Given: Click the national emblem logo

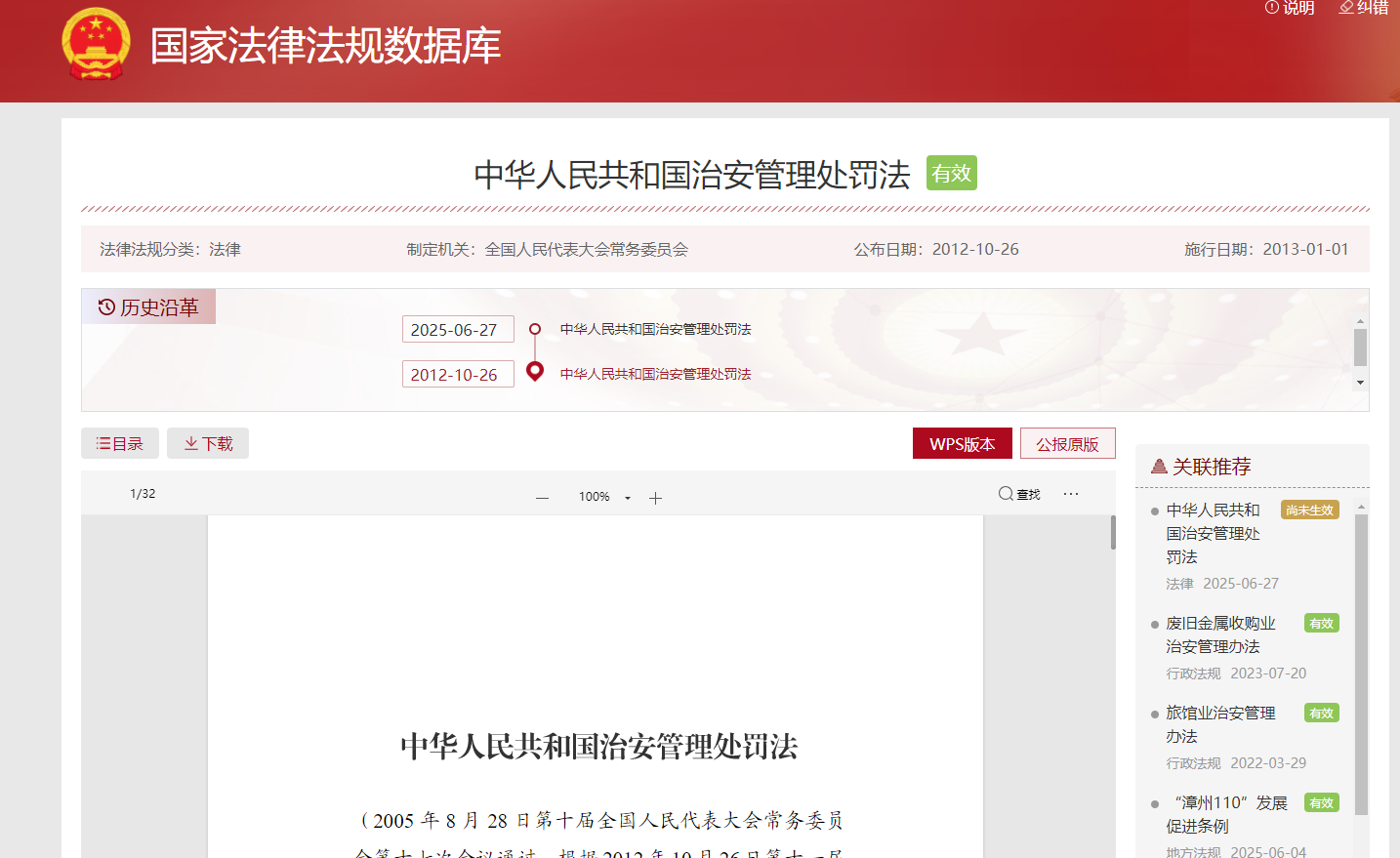Looking at the screenshot, I should pos(96,45).
